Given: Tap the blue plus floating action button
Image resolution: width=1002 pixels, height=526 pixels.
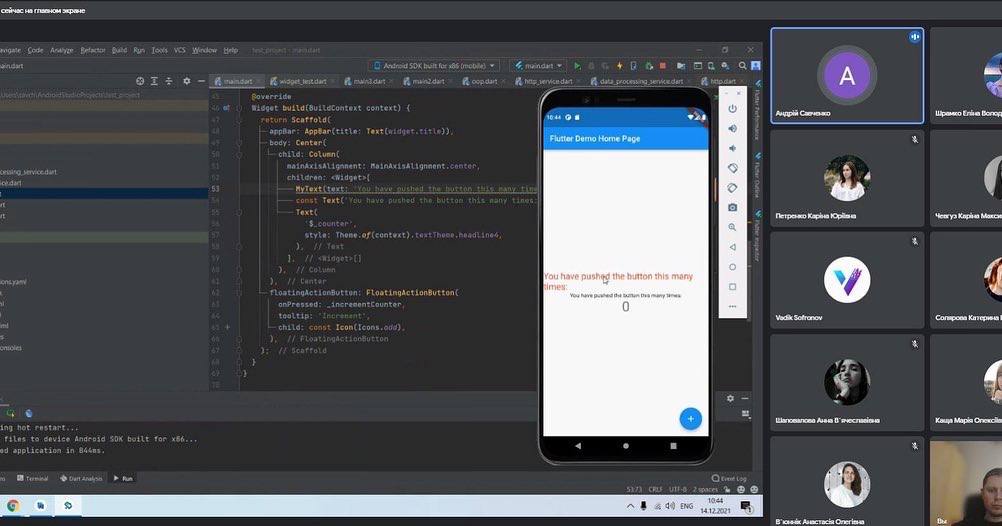Looking at the screenshot, I should coord(690,419).
